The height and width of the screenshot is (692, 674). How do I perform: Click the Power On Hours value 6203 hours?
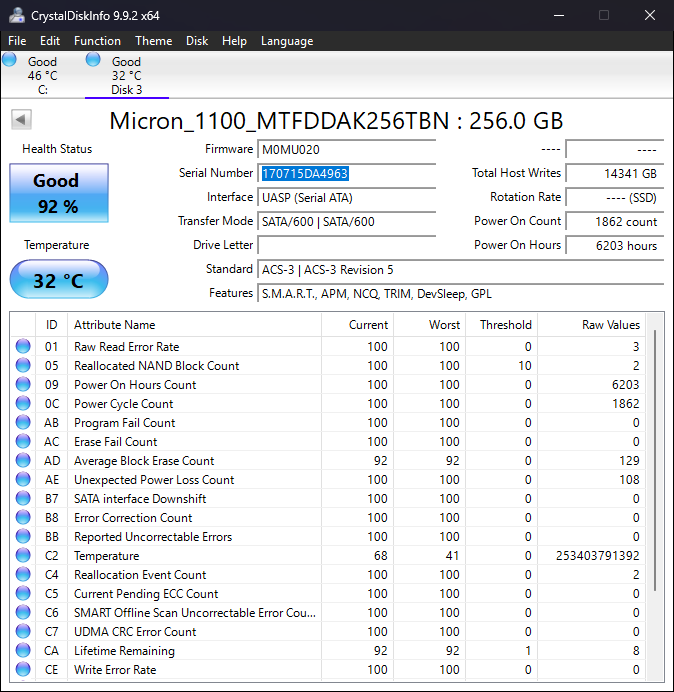pyautogui.click(x=614, y=245)
